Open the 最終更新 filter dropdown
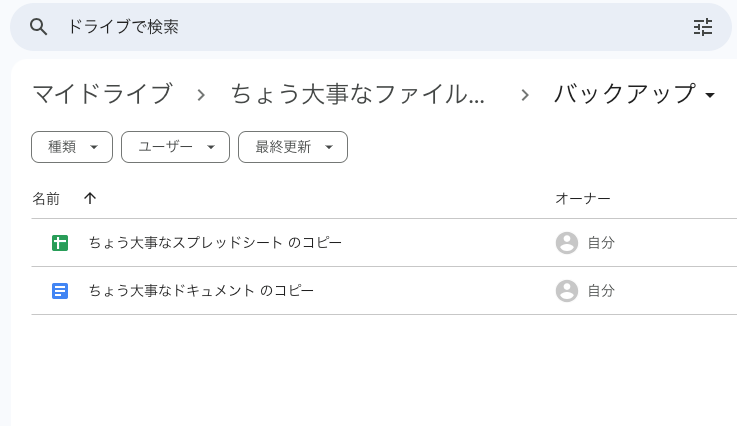The width and height of the screenshot is (737, 426). pyautogui.click(x=292, y=147)
